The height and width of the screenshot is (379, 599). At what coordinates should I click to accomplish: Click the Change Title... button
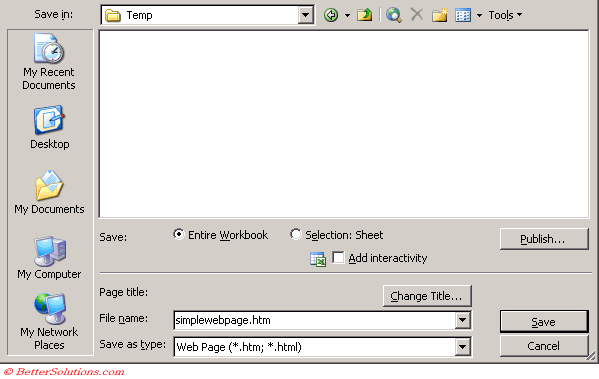coord(427,296)
